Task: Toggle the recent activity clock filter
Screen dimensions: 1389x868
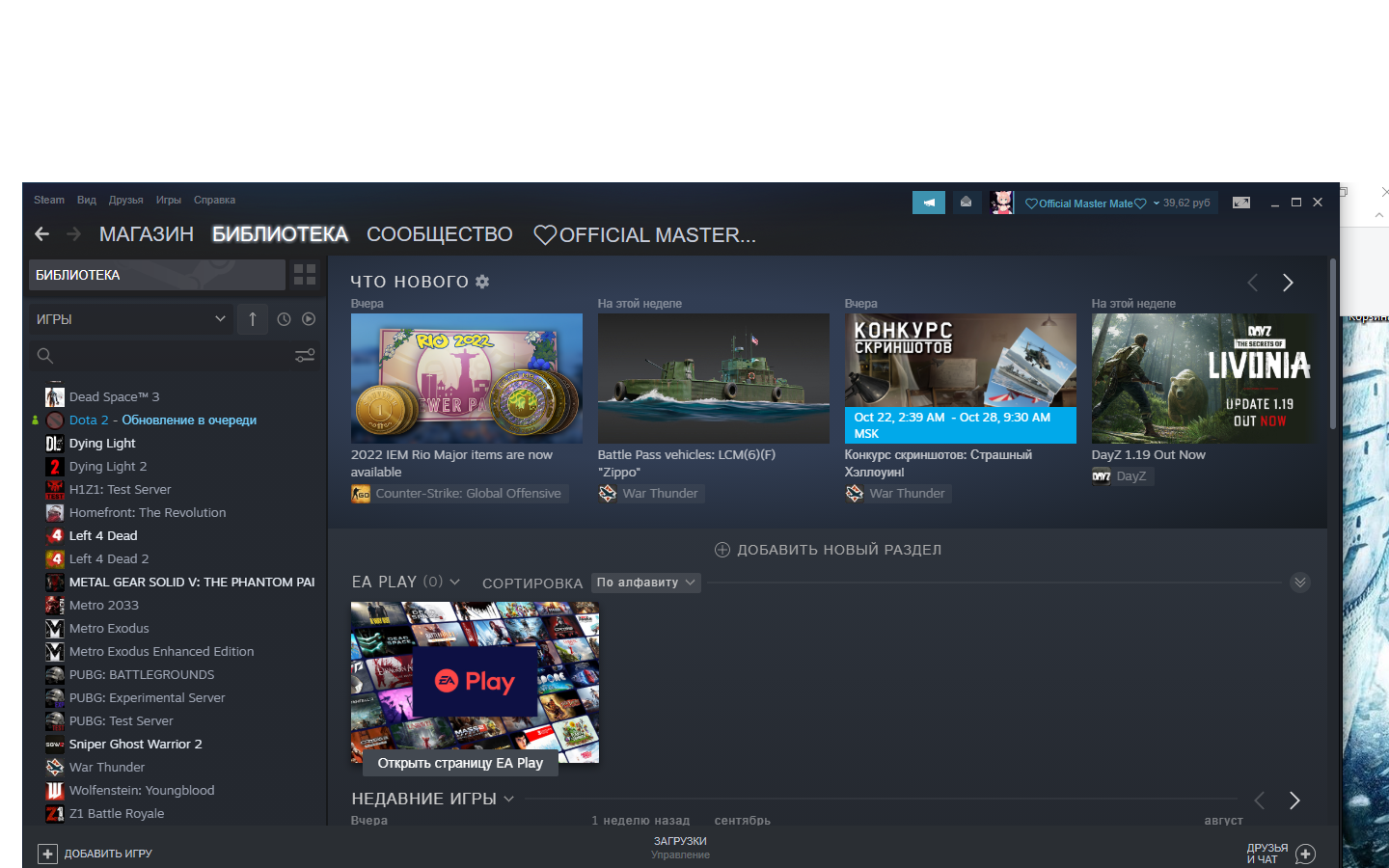Action: click(284, 319)
